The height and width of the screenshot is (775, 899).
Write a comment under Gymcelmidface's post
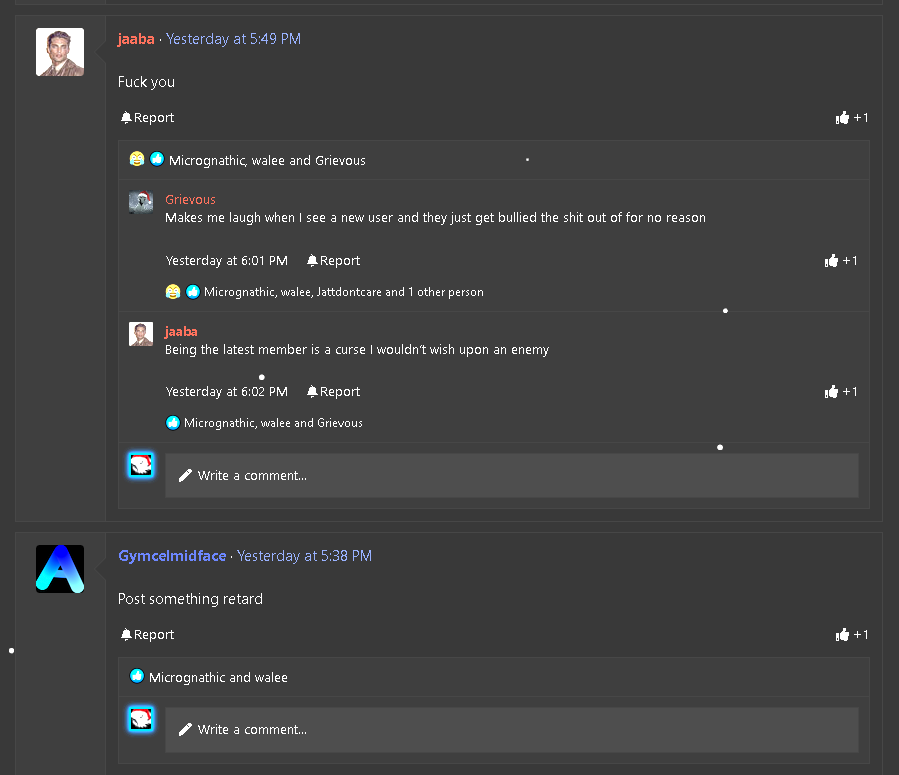tap(510, 730)
